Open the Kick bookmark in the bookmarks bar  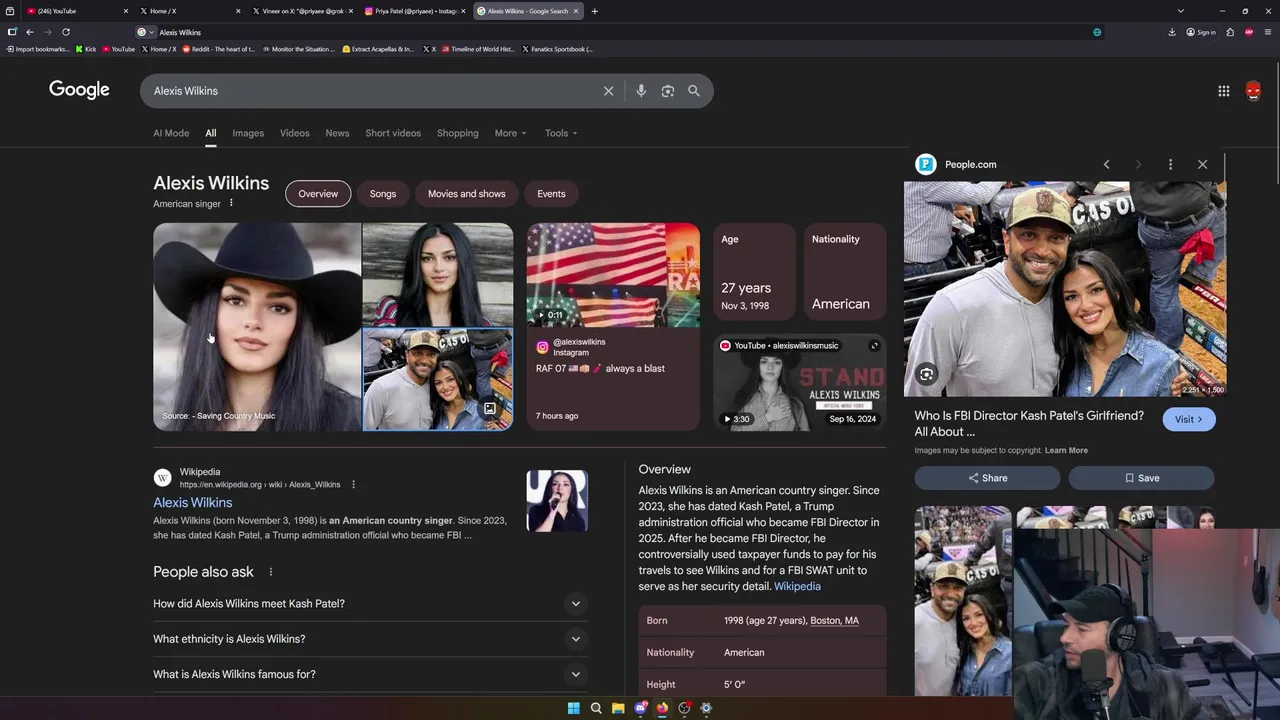[86, 49]
